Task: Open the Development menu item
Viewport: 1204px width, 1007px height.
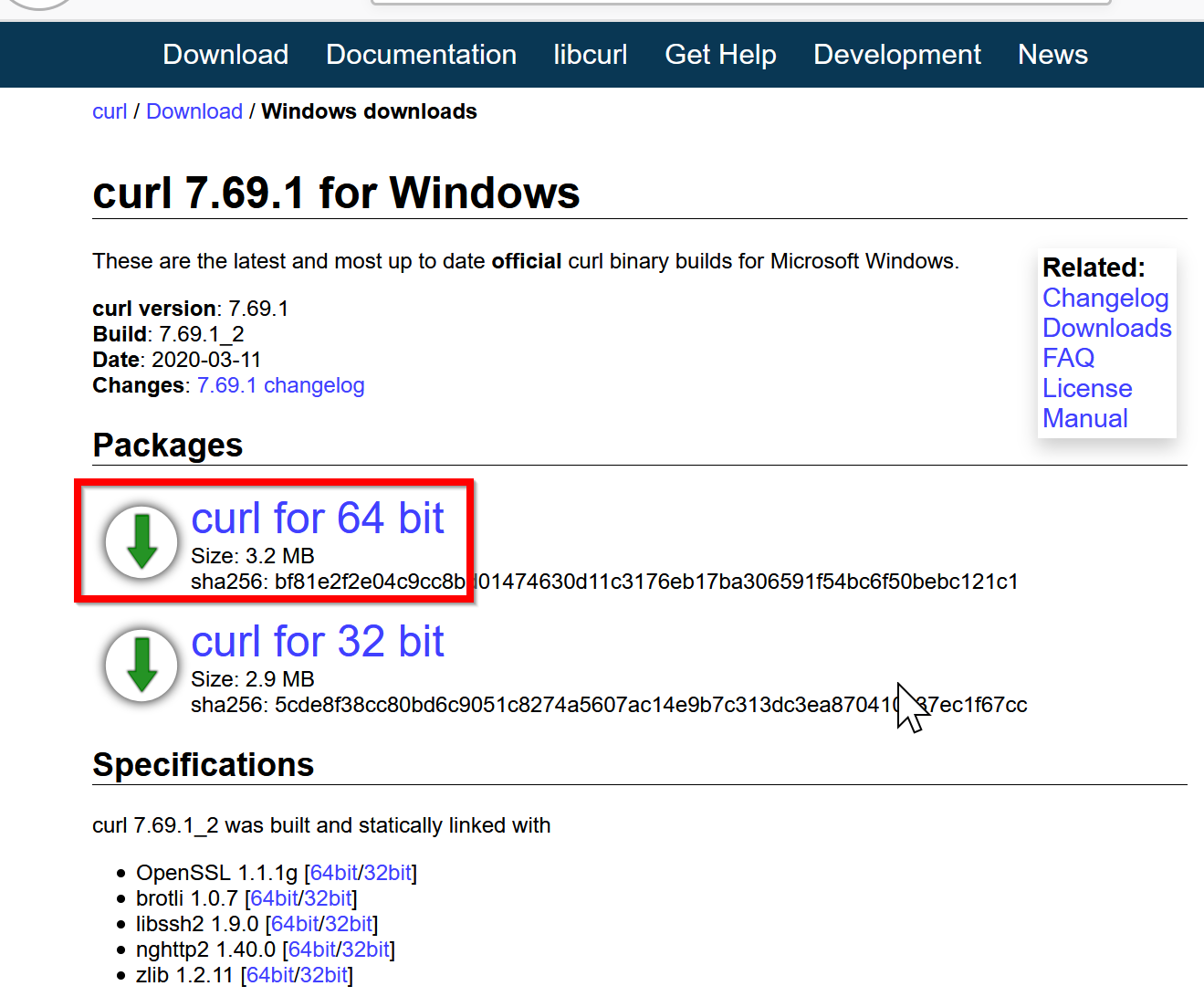Action: (x=897, y=55)
